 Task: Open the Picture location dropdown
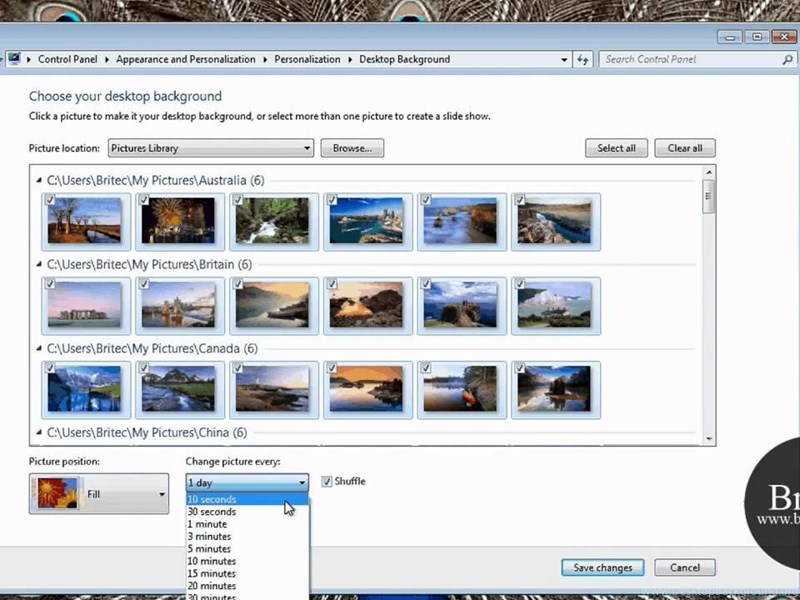point(211,148)
